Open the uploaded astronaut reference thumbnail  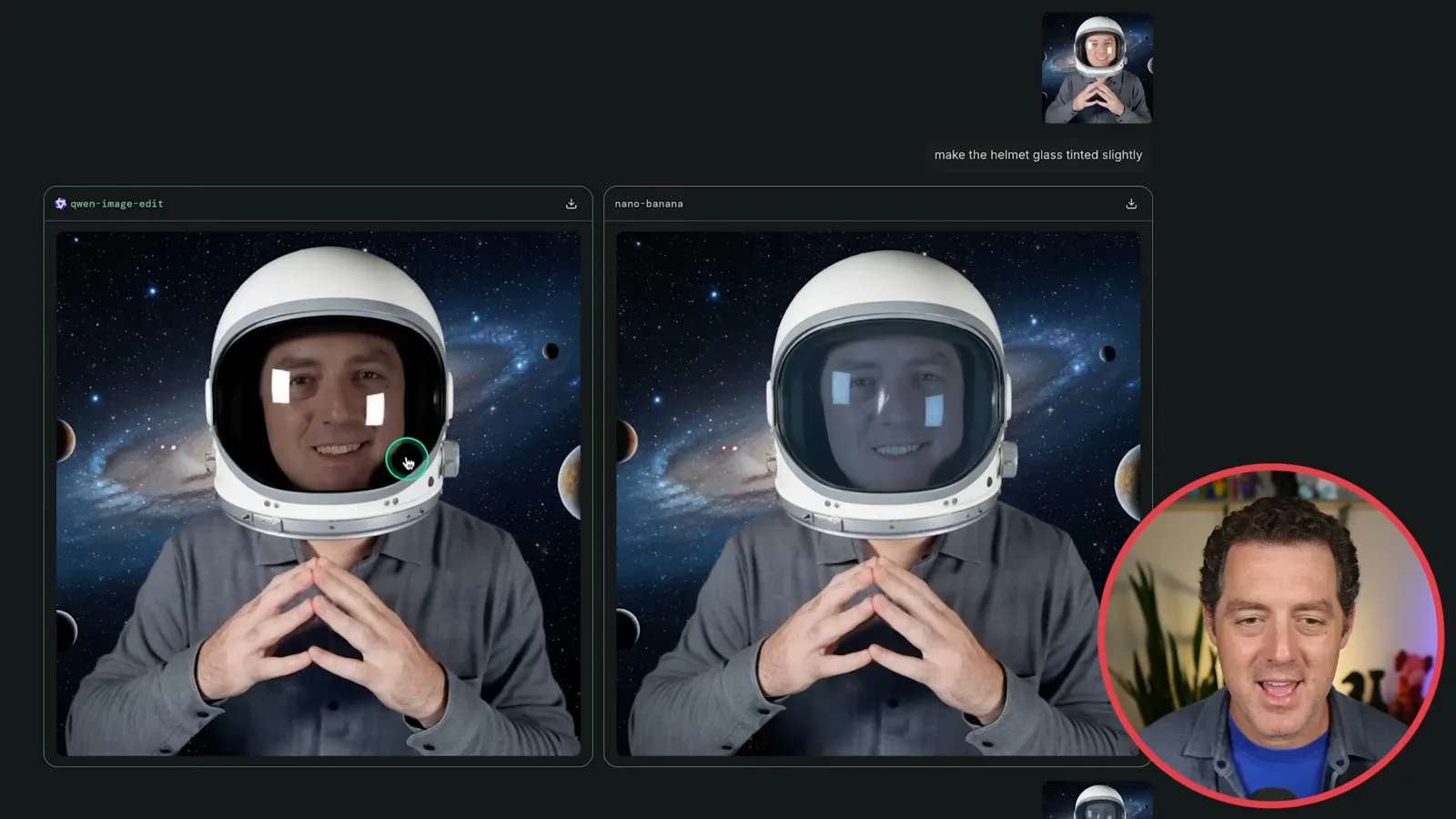[1097, 67]
